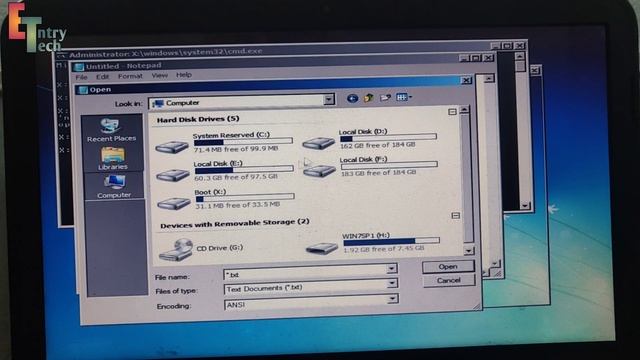
Task: Click the Back navigation arrow icon
Action: coord(352,98)
